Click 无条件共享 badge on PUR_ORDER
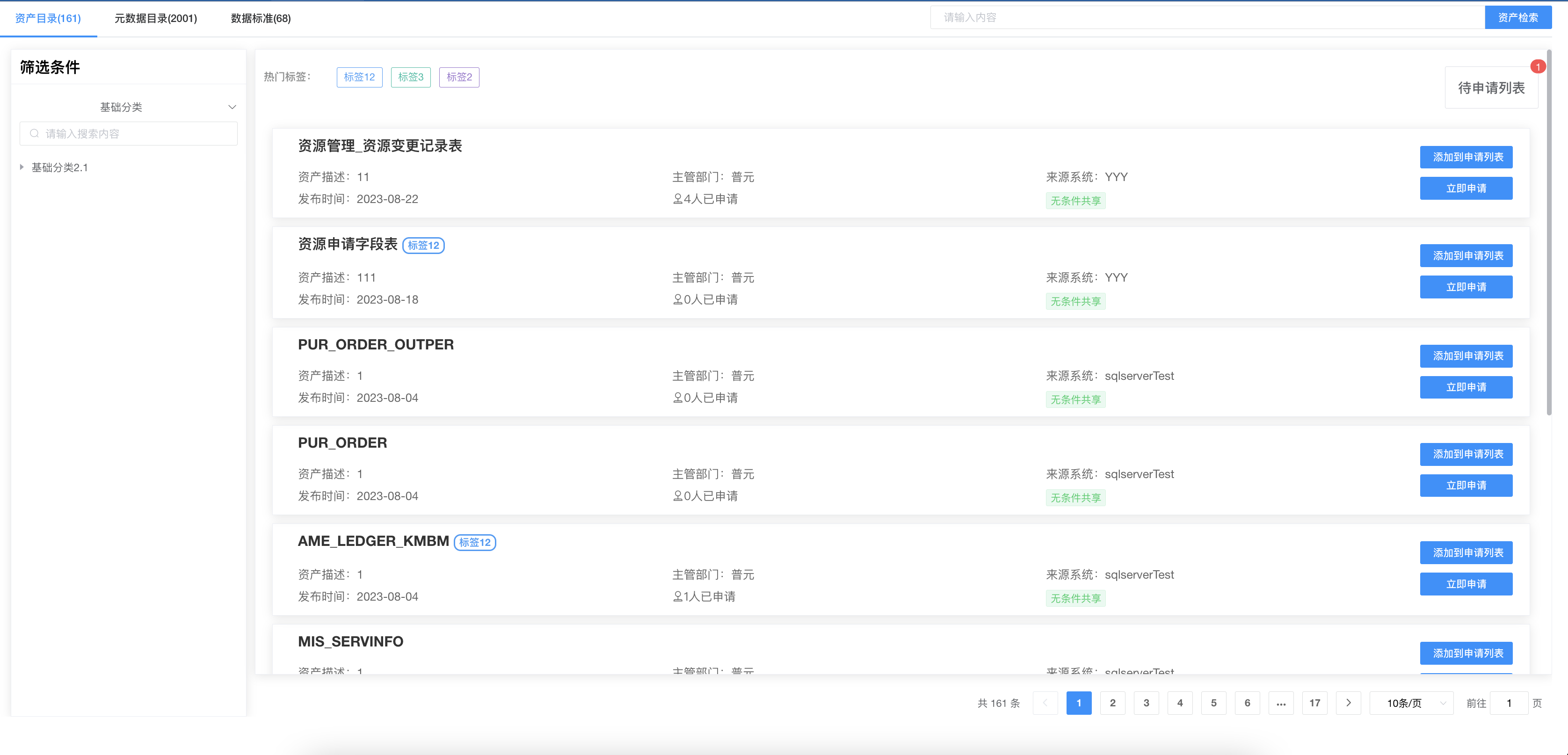 point(1075,498)
